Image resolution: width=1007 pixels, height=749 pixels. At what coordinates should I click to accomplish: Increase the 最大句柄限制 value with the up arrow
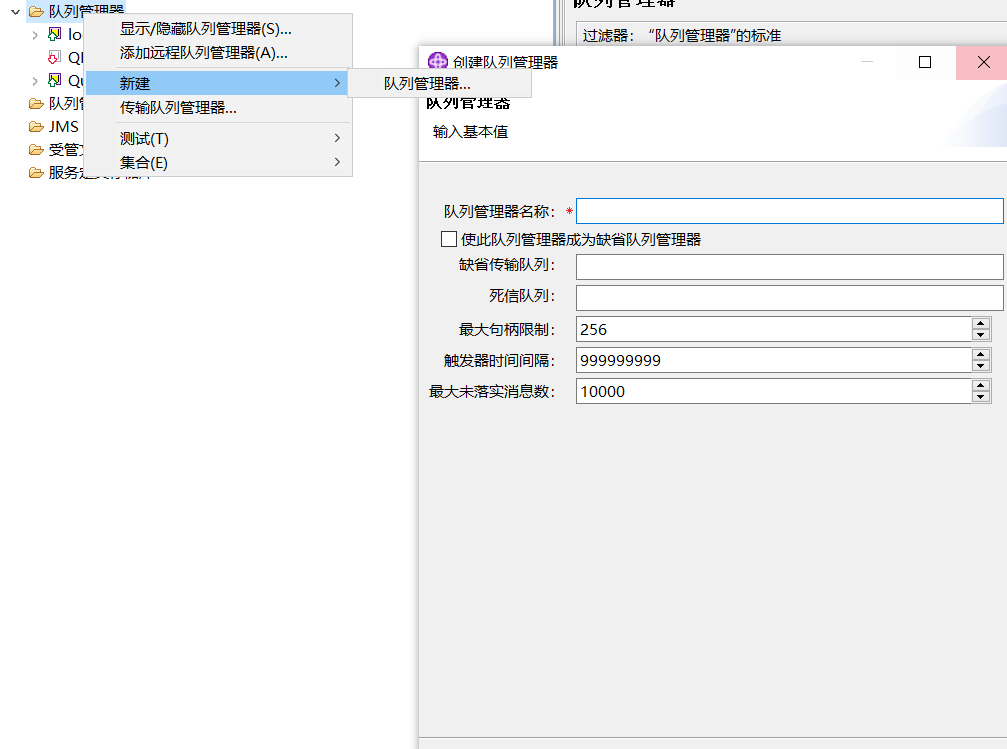tap(981, 323)
